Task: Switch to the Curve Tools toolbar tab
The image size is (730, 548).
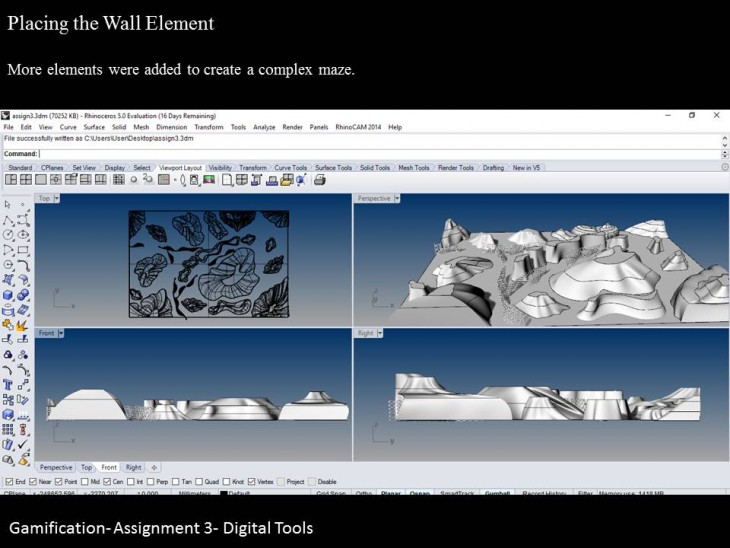Action: [x=291, y=167]
